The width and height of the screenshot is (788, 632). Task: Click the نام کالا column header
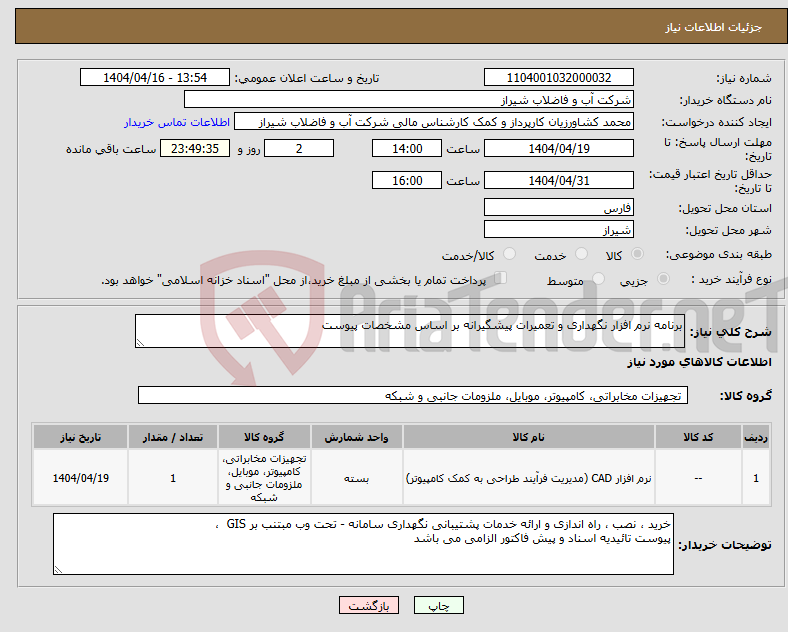[529, 437]
